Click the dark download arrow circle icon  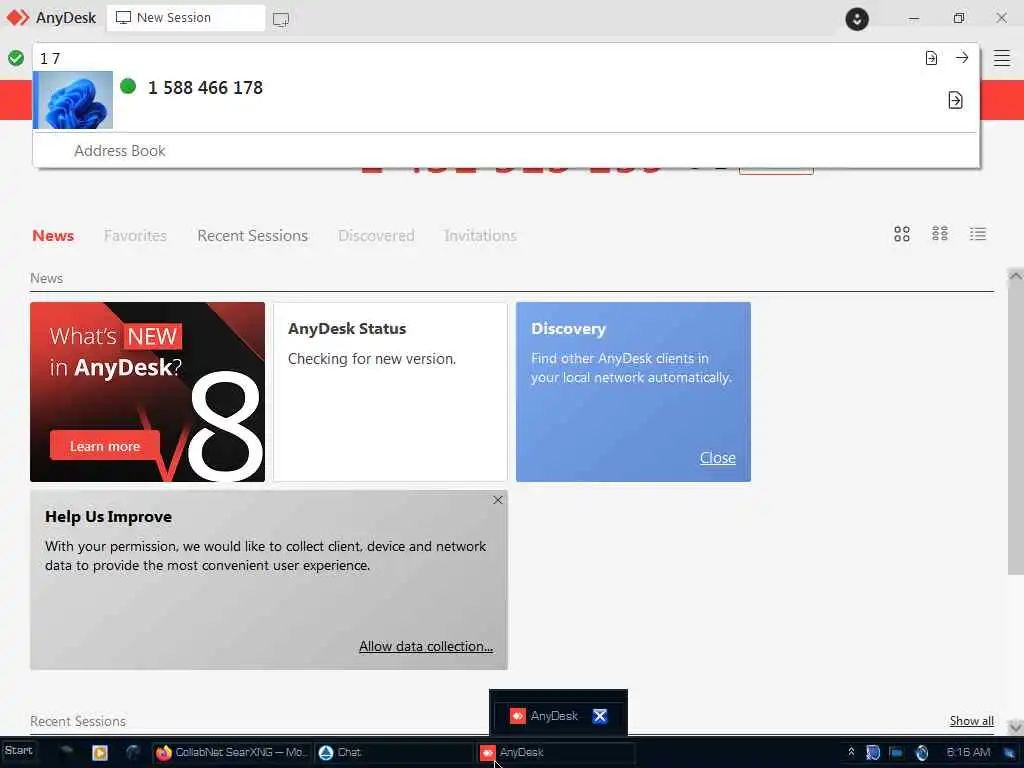point(857,19)
